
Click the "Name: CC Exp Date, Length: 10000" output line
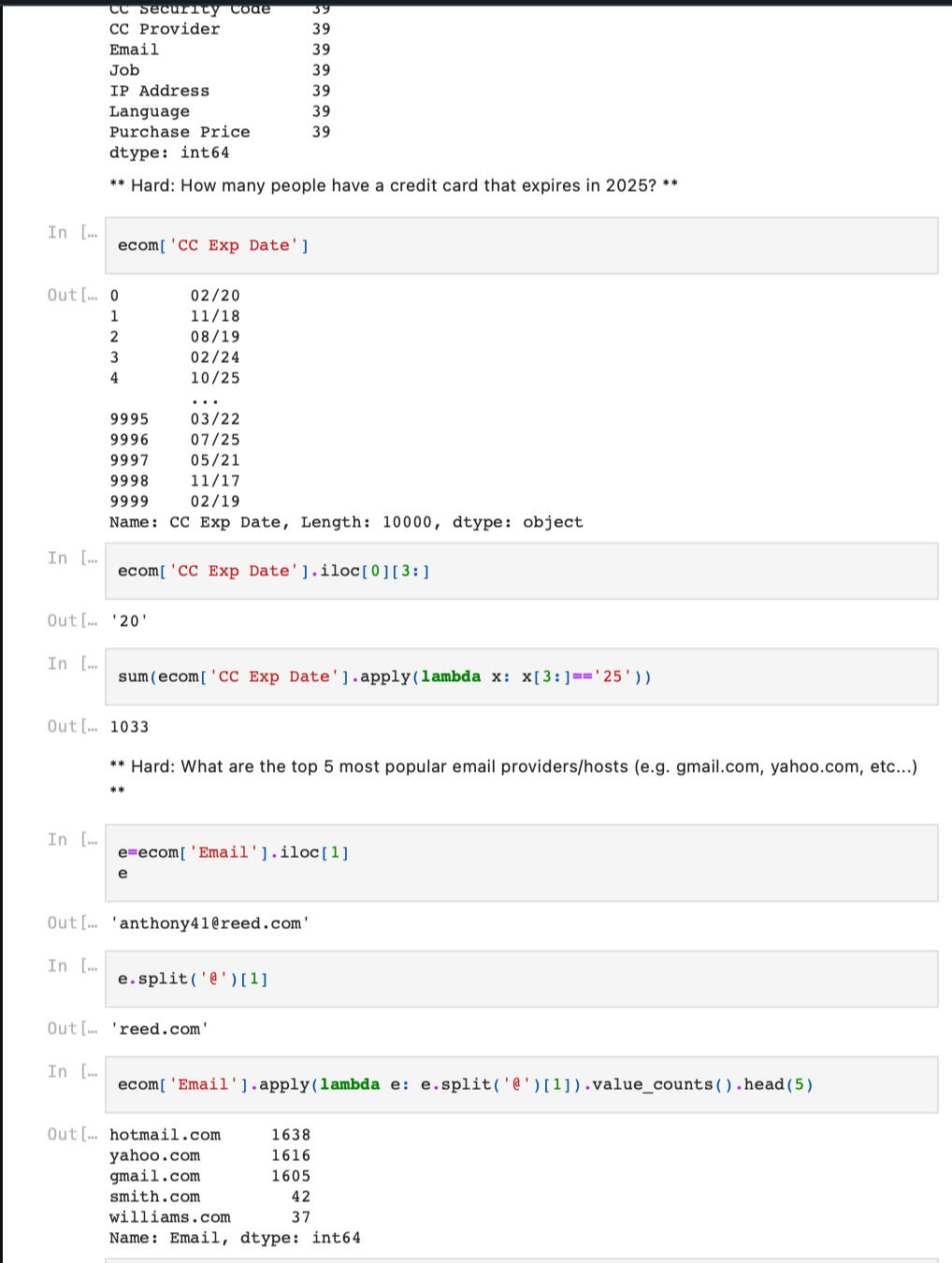tap(346, 522)
